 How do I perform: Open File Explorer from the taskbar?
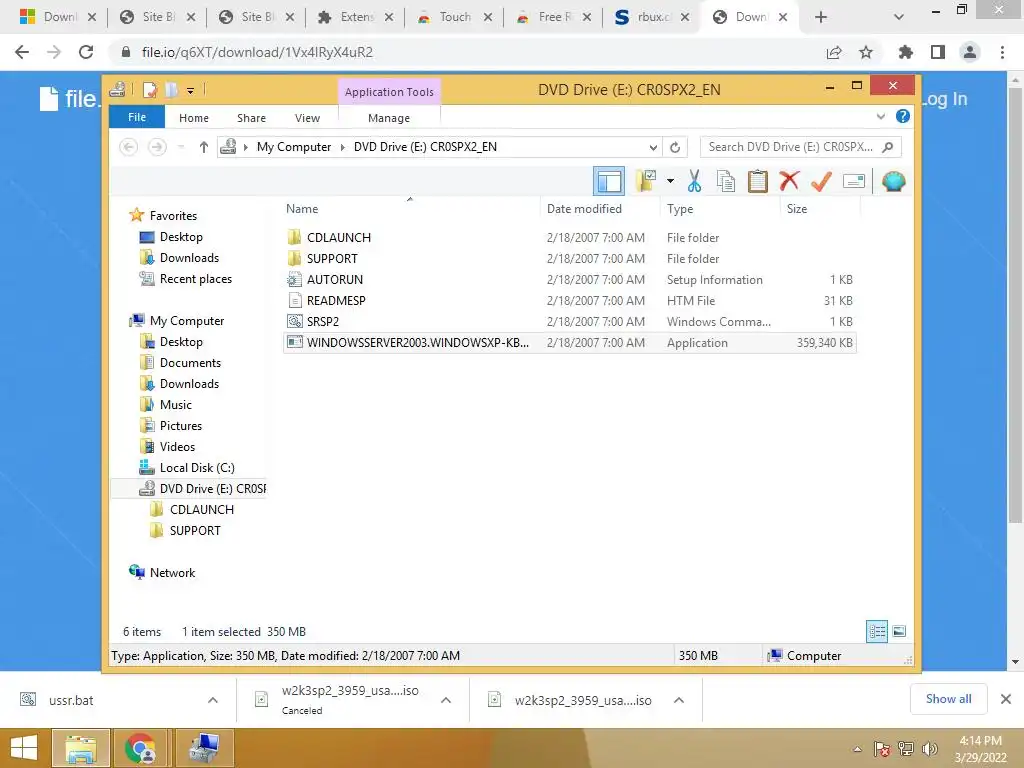pos(80,748)
